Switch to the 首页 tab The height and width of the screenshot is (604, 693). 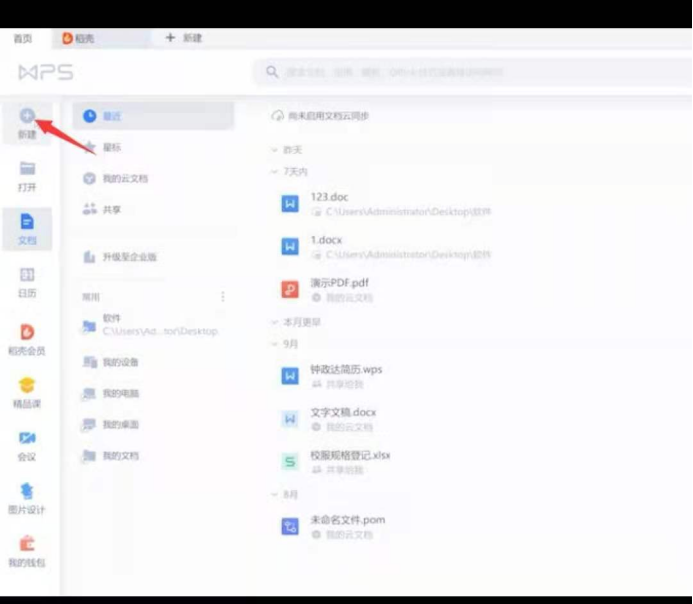pyautogui.click(x=23, y=38)
